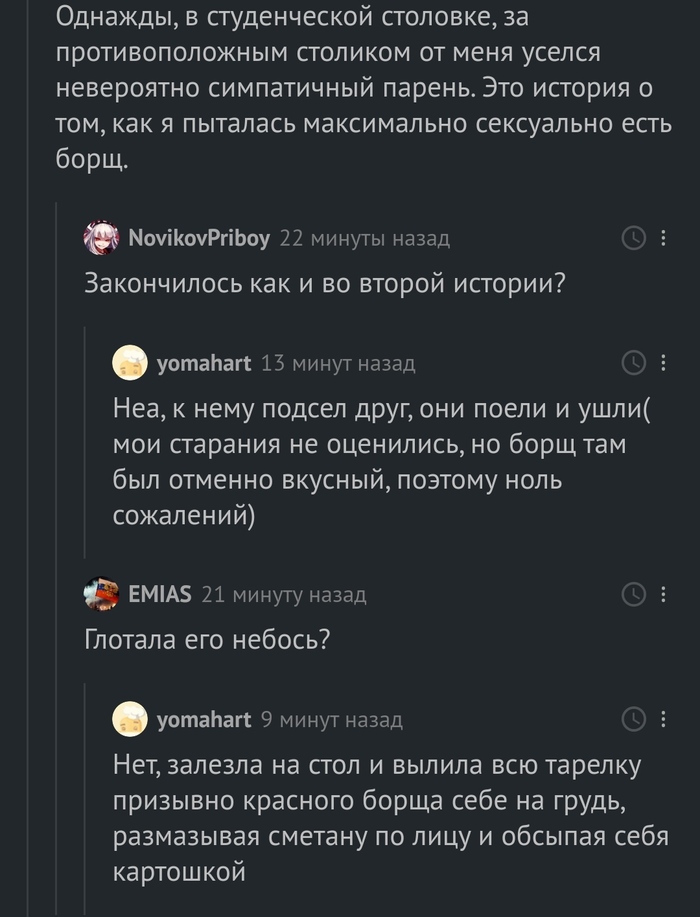
Task: Click the "13 минут назад" timestamp
Action: [x=337, y=363]
